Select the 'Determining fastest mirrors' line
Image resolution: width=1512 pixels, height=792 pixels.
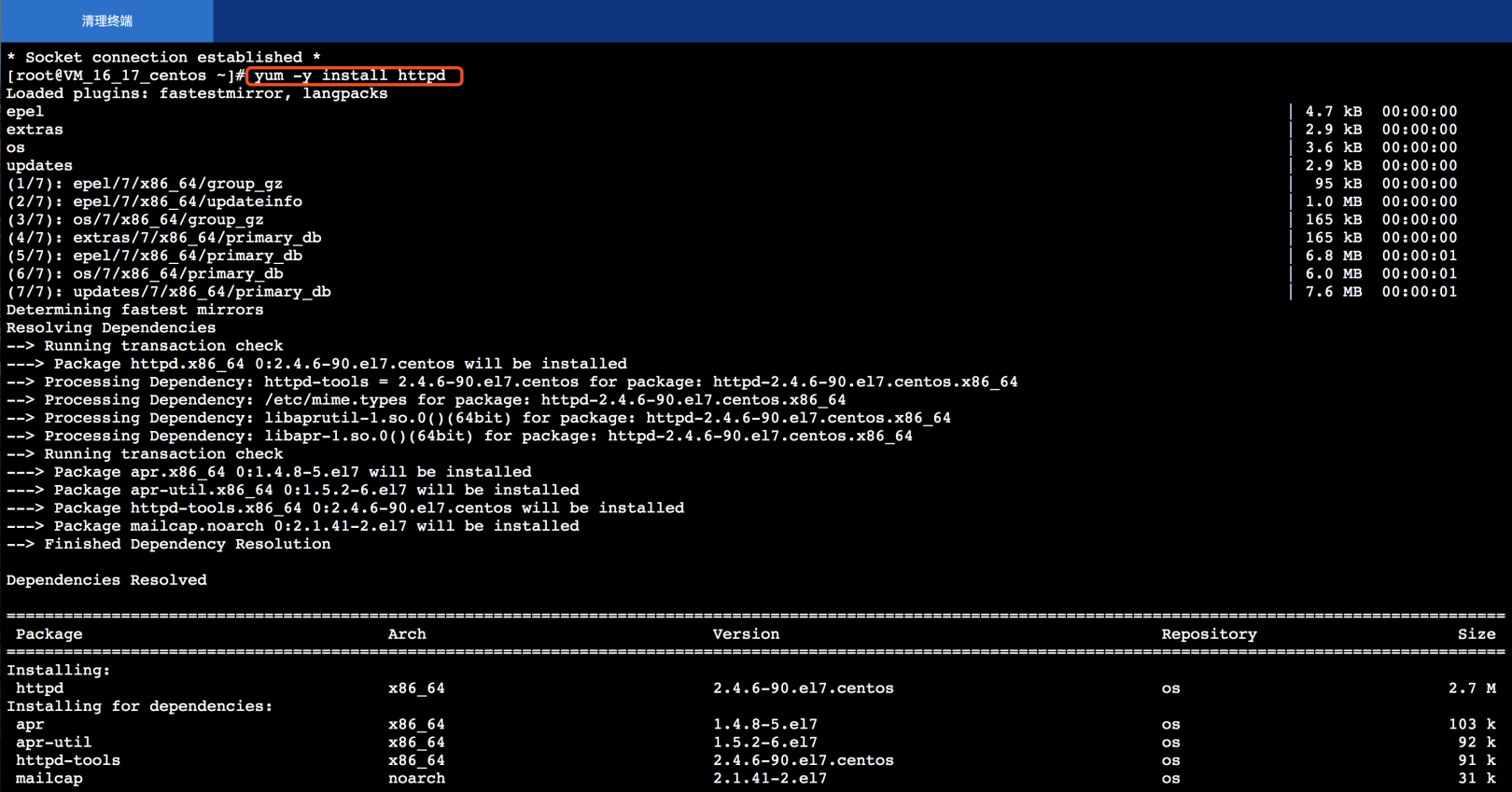coord(135,310)
